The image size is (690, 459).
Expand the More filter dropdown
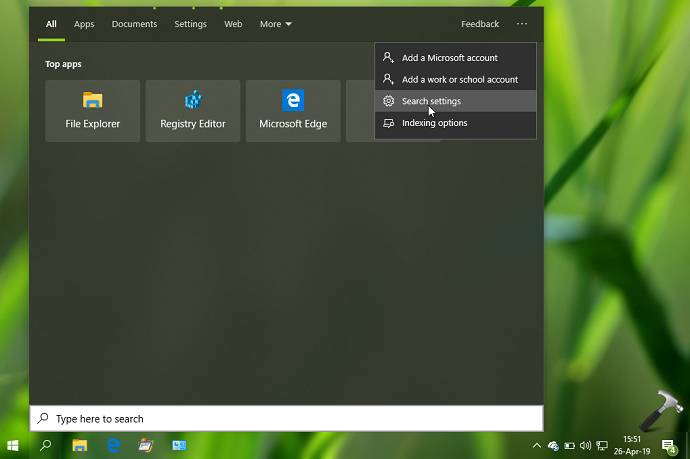tap(275, 24)
